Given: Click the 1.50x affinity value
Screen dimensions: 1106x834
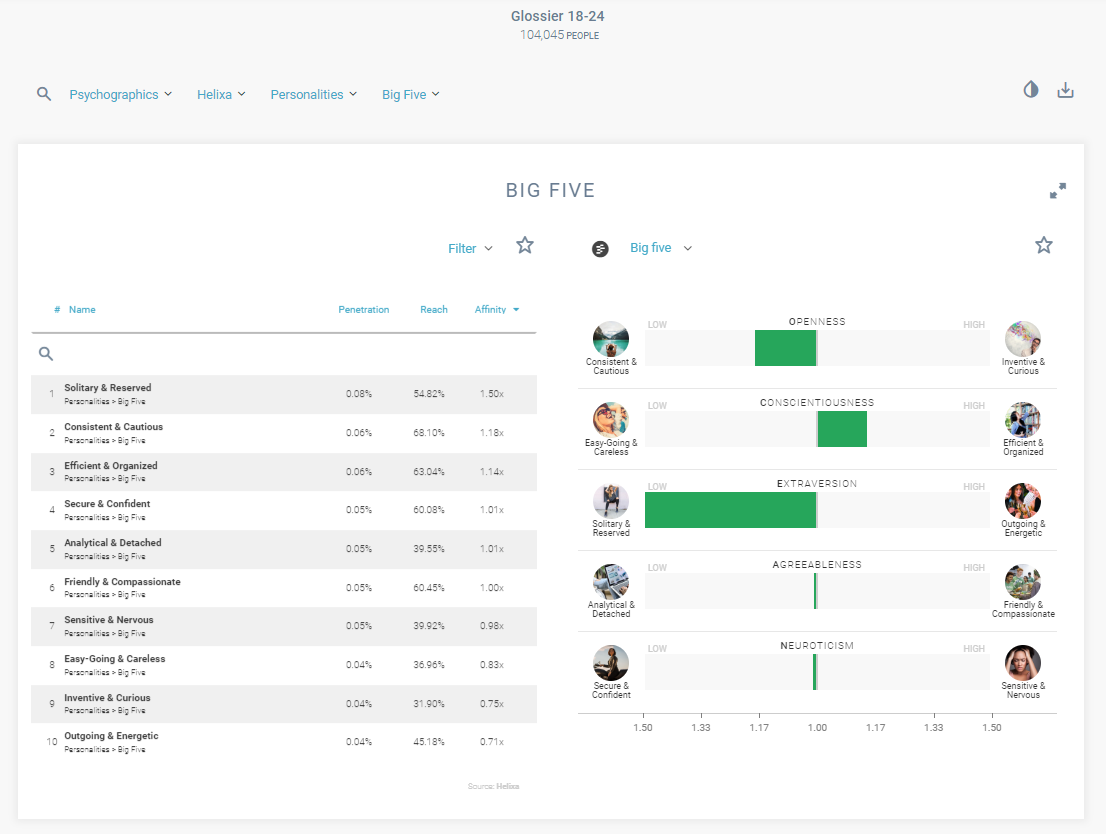Looking at the screenshot, I should (492, 394).
